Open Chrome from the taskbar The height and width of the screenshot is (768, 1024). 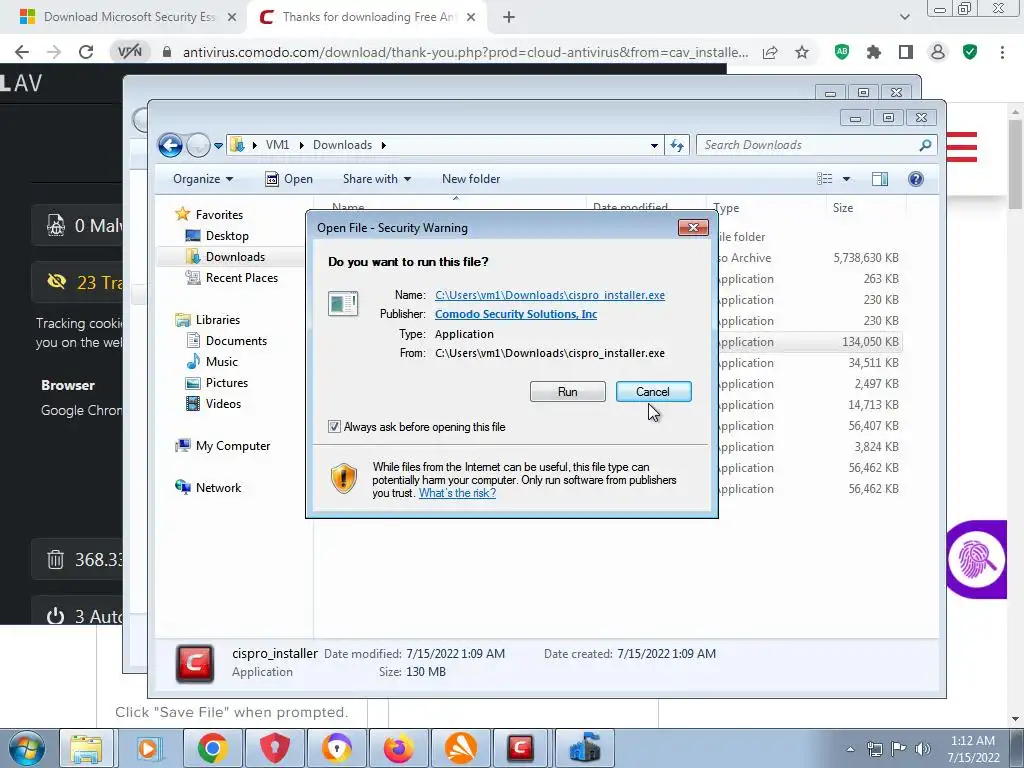pos(212,748)
